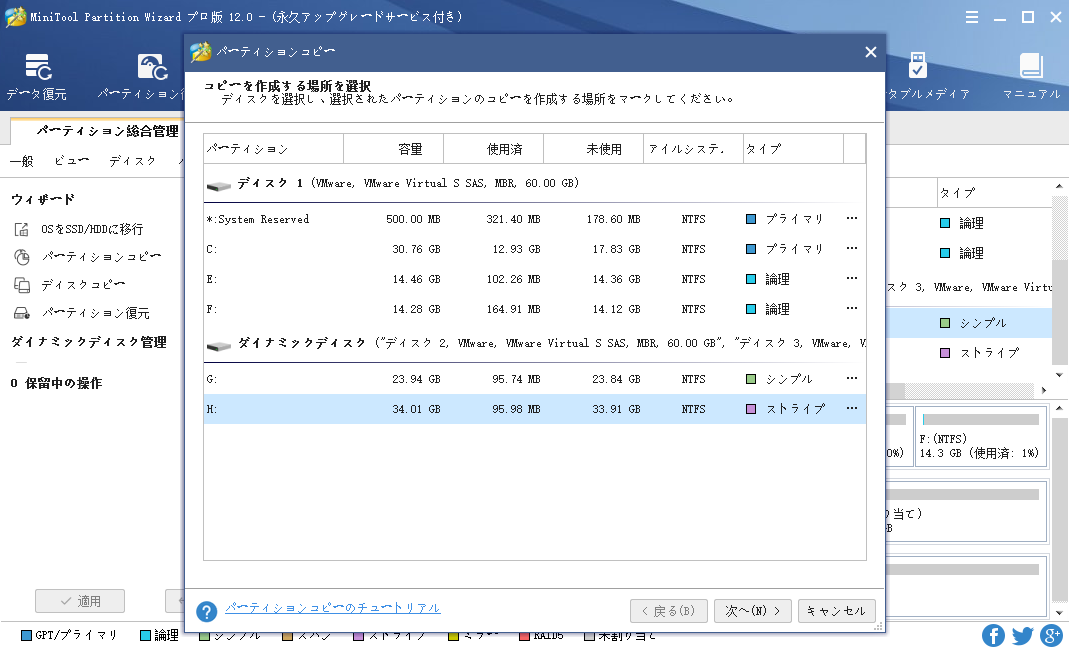Sort by the Capacity (容量) column header
Screen dimensions: 1069x653
(394, 149)
